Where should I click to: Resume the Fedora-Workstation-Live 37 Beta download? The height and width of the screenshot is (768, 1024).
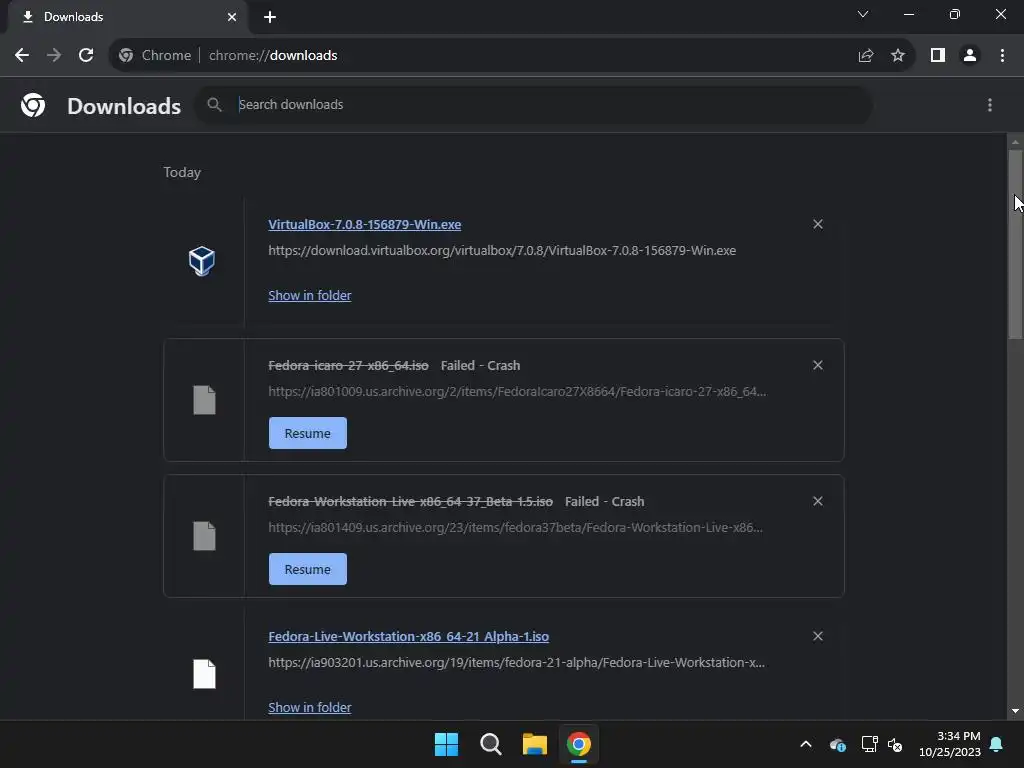[308, 569]
